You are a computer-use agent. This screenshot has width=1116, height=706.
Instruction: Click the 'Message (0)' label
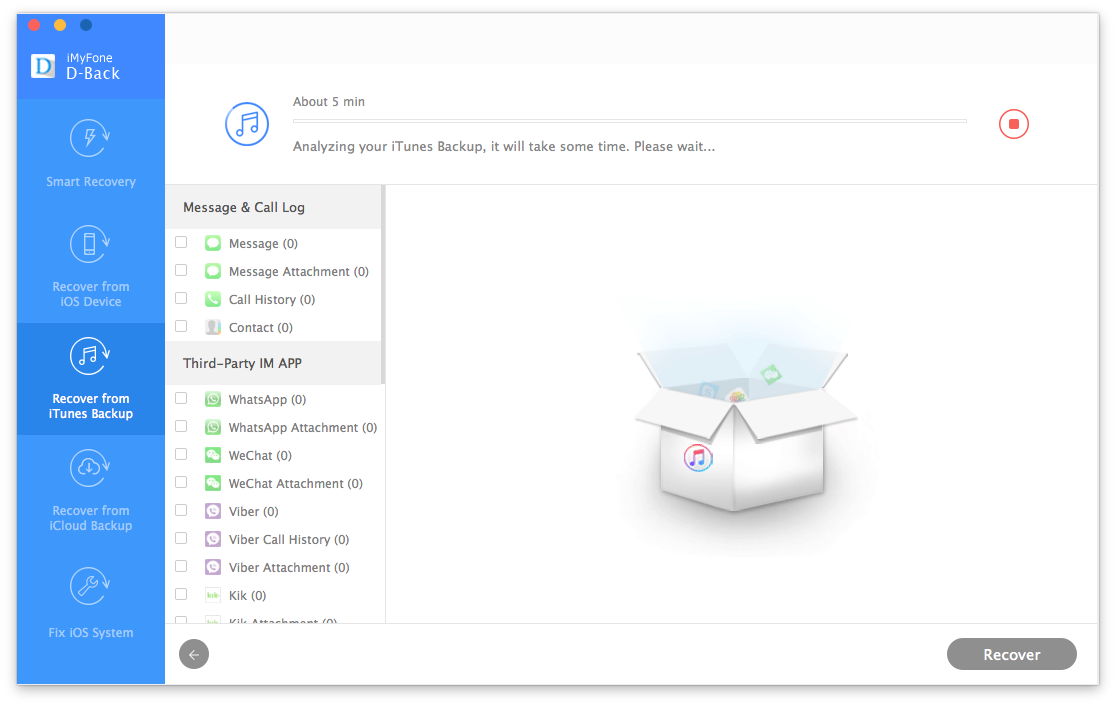[263, 243]
